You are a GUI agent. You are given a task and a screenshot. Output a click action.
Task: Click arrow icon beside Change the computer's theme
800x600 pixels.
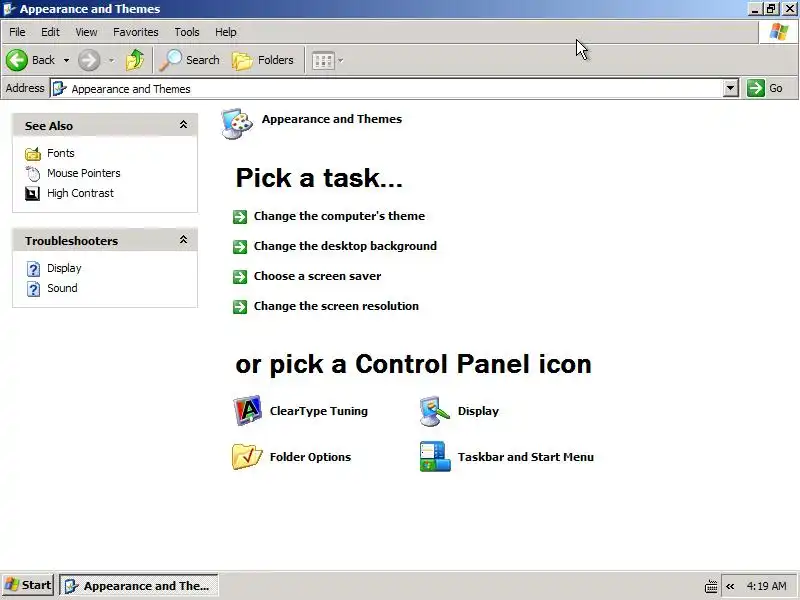[240, 217]
